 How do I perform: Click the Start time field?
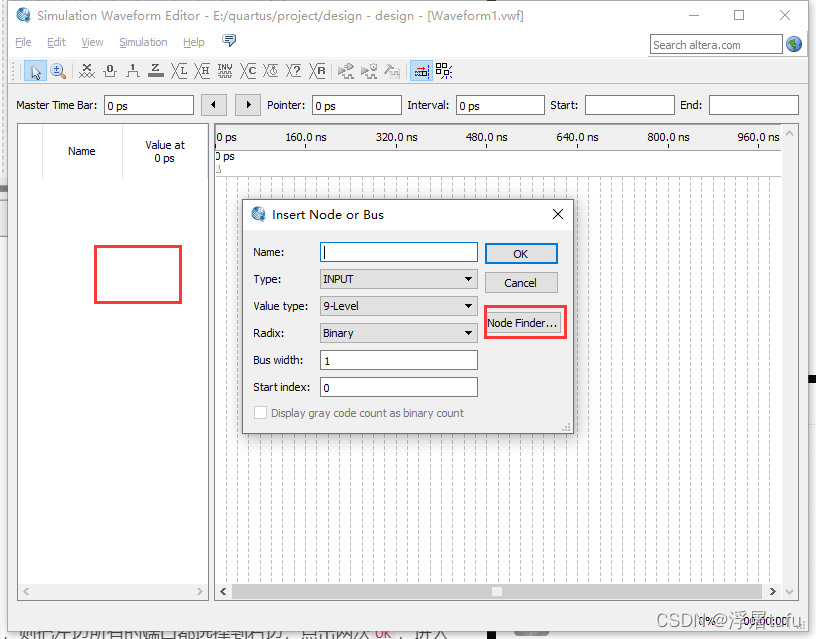coord(630,106)
